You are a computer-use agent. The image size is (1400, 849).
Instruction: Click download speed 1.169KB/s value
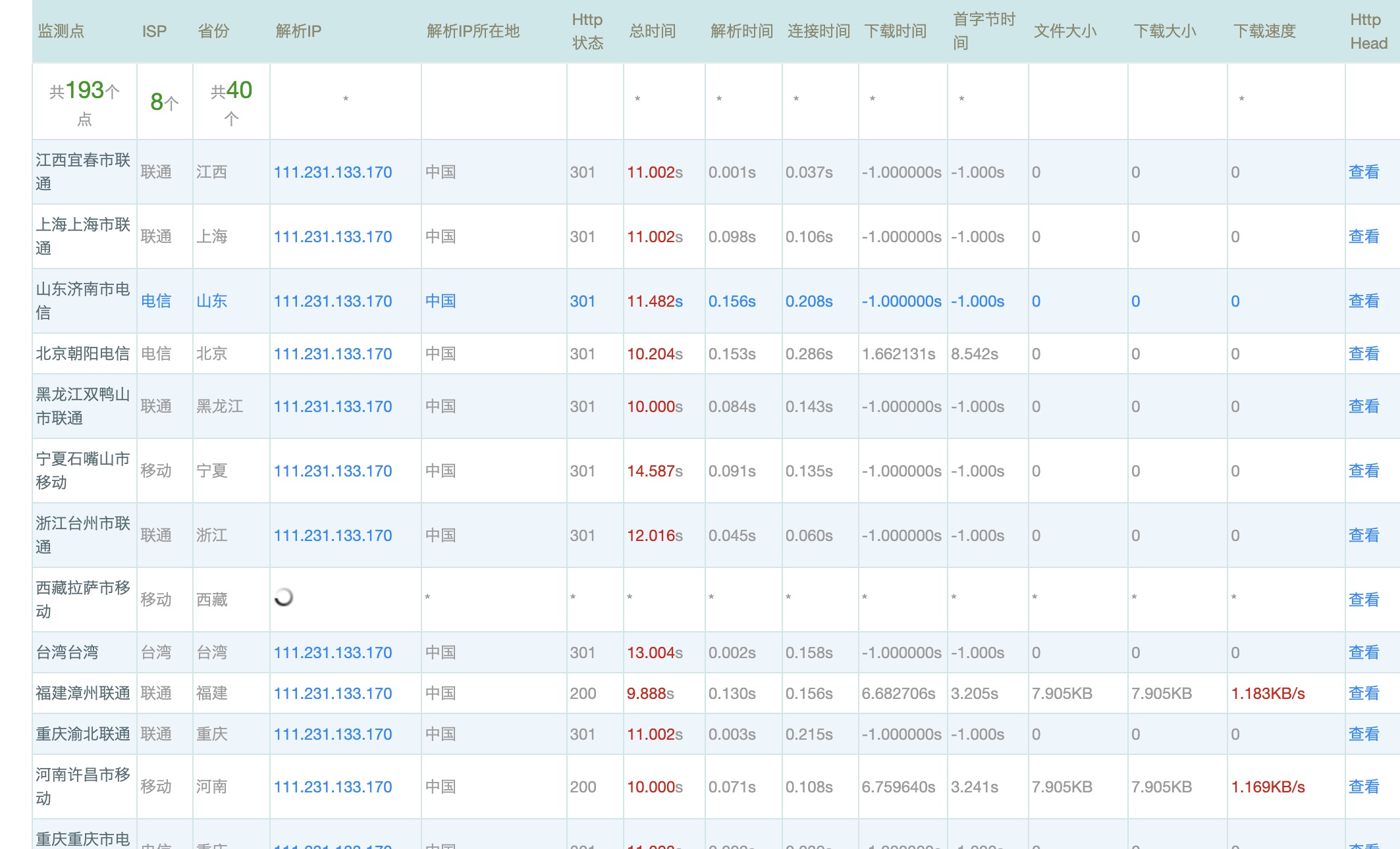coord(1268,786)
